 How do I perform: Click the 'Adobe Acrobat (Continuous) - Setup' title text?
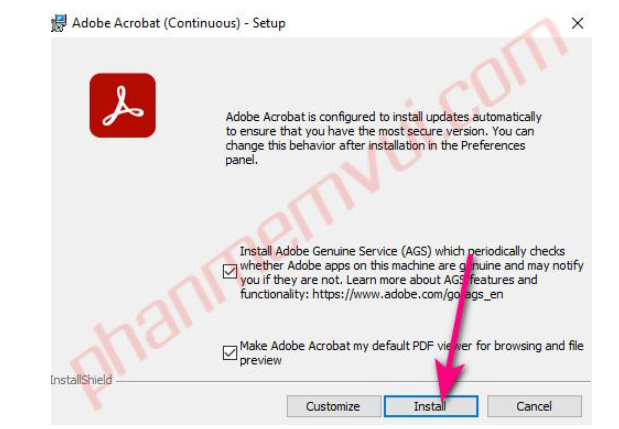[178, 23]
